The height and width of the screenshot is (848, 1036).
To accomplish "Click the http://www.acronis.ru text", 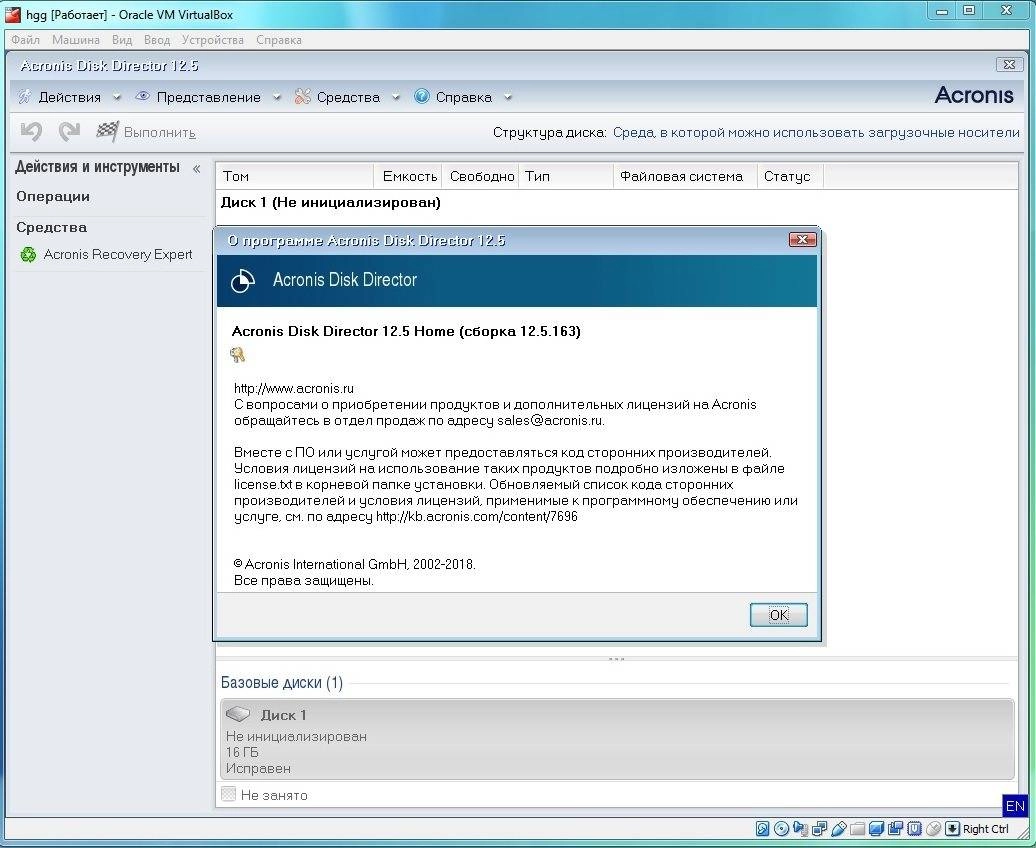I will (293, 388).
